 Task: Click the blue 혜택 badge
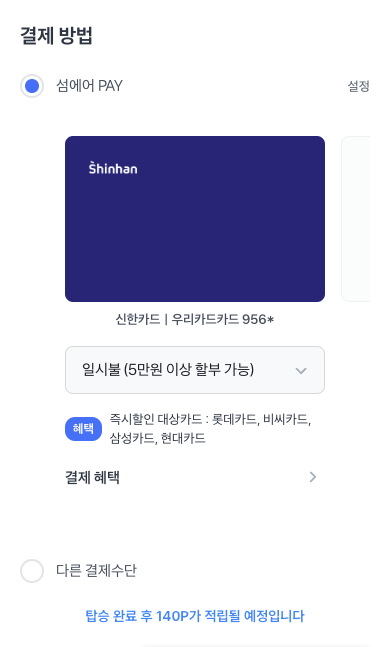[x=83, y=429]
